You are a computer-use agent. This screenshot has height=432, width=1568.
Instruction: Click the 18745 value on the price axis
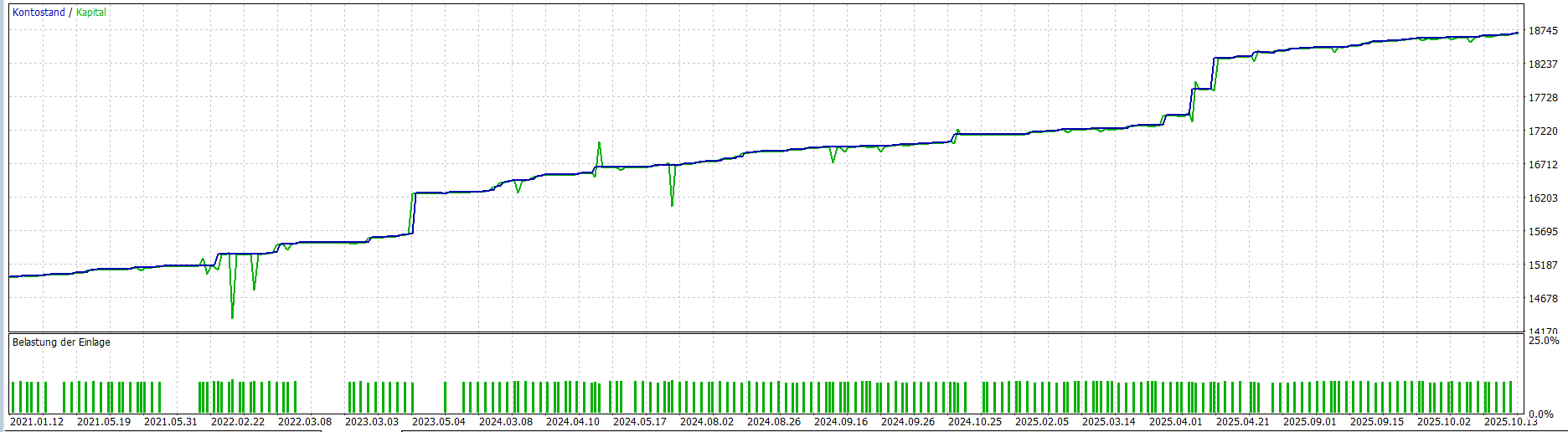1543,31
